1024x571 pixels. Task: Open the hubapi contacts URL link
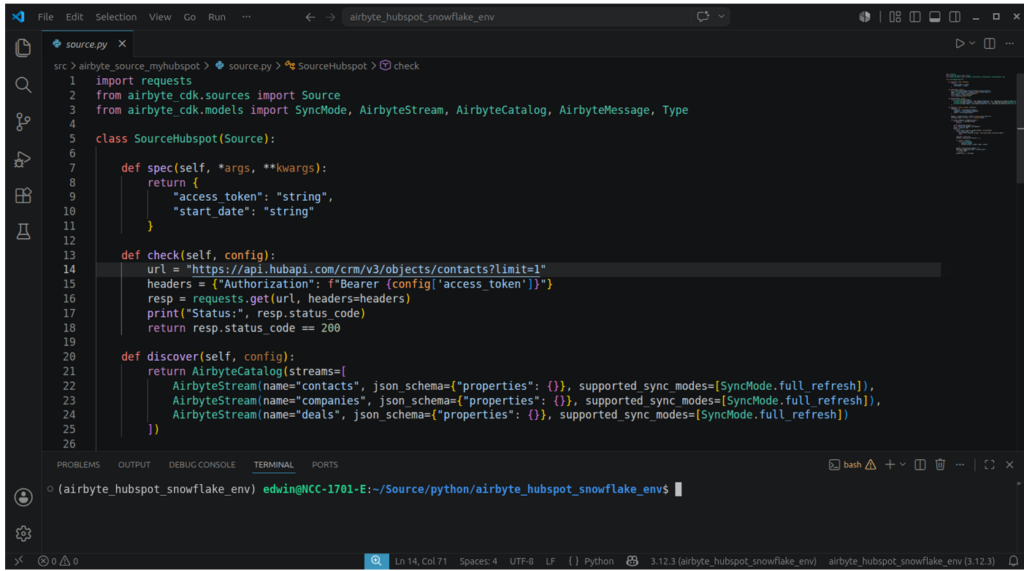point(366,269)
